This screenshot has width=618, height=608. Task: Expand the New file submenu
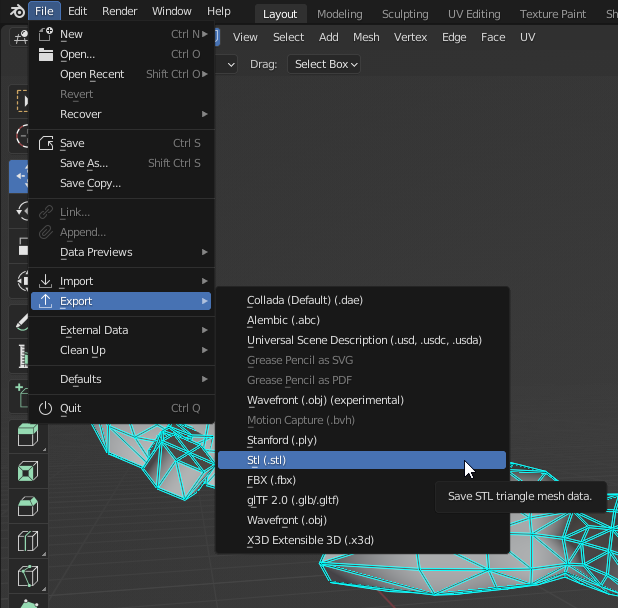pos(121,34)
